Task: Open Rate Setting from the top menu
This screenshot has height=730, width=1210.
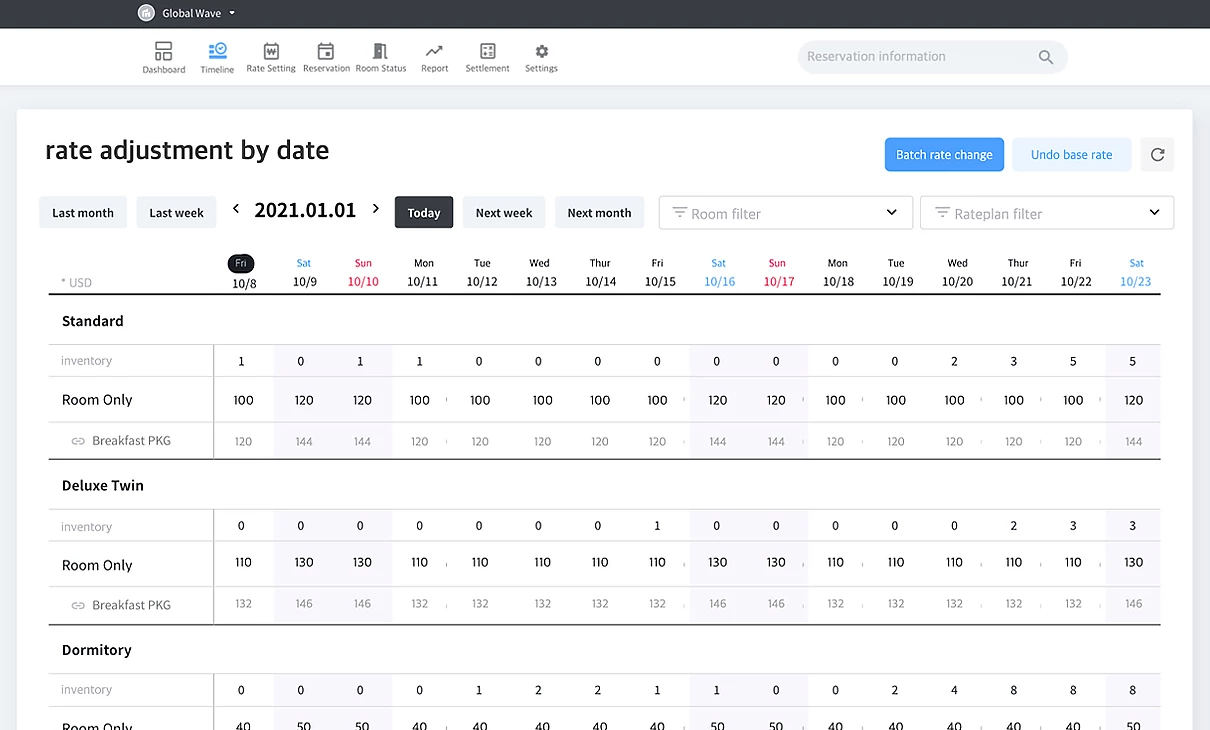Action: click(x=270, y=56)
